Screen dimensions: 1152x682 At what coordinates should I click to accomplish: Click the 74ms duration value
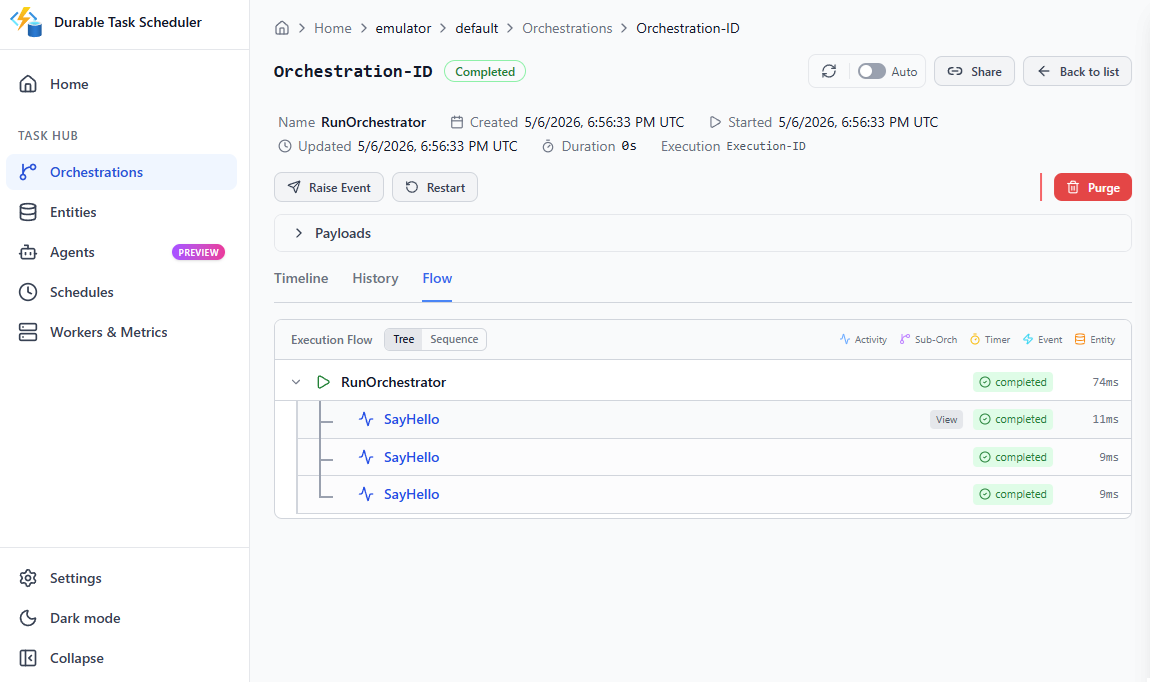pyautogui.click(x=1105, y=382)
